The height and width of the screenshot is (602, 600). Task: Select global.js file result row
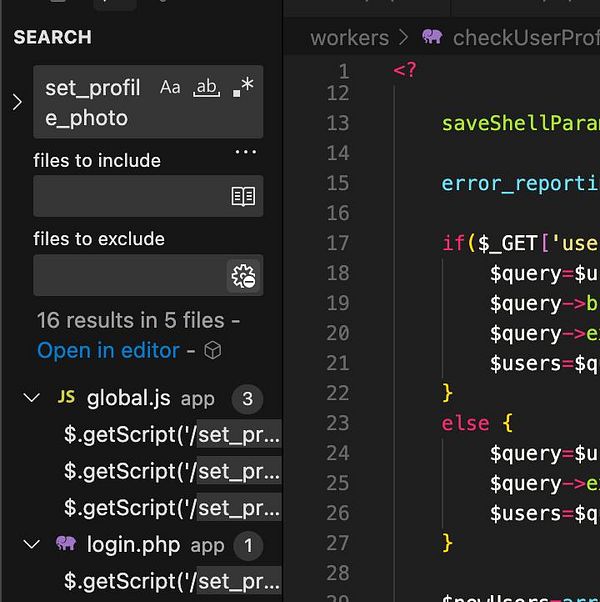tap(141, 399)
